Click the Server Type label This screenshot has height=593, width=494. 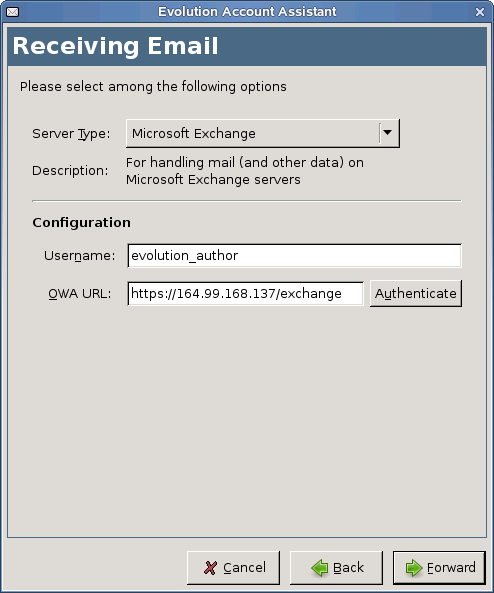(71, 134)
